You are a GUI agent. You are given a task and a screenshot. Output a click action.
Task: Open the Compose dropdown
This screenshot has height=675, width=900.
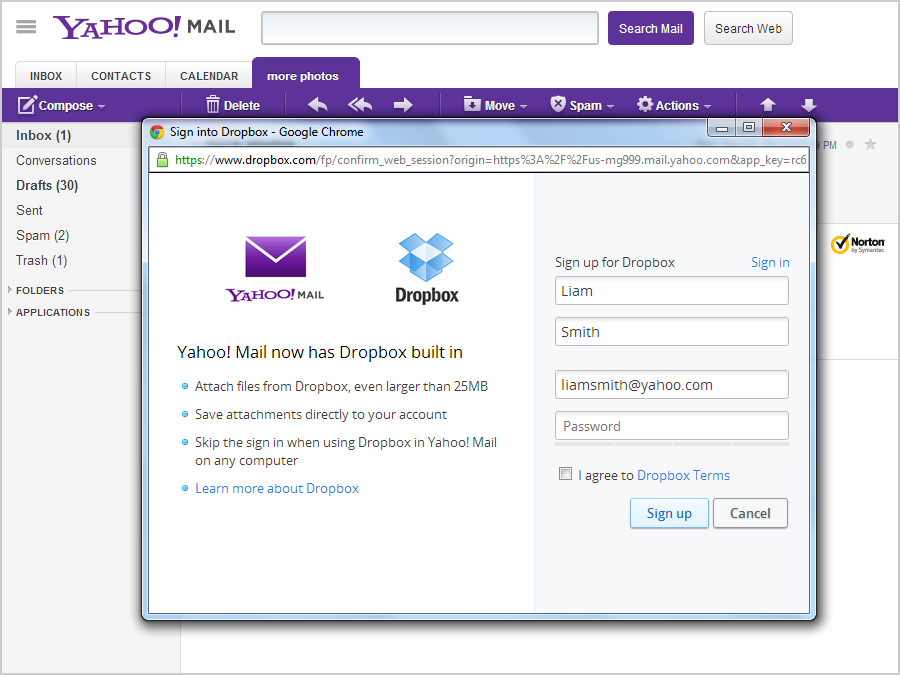100,106
